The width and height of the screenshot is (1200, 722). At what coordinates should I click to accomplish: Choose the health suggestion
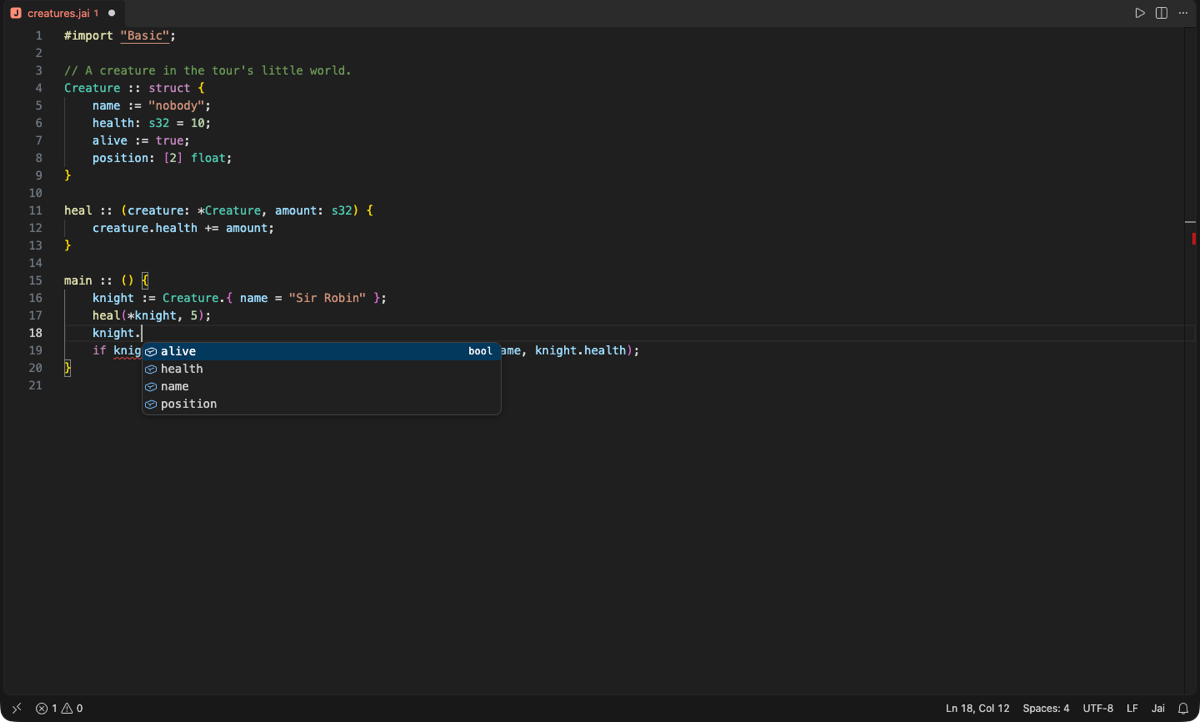pyautogui.click(x=321, y=369)
